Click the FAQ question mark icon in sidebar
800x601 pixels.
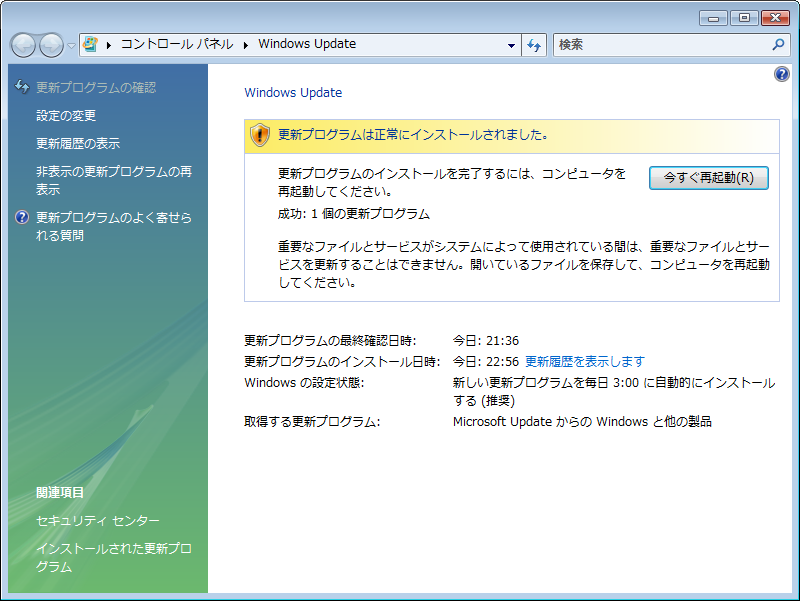coord(22,217)
